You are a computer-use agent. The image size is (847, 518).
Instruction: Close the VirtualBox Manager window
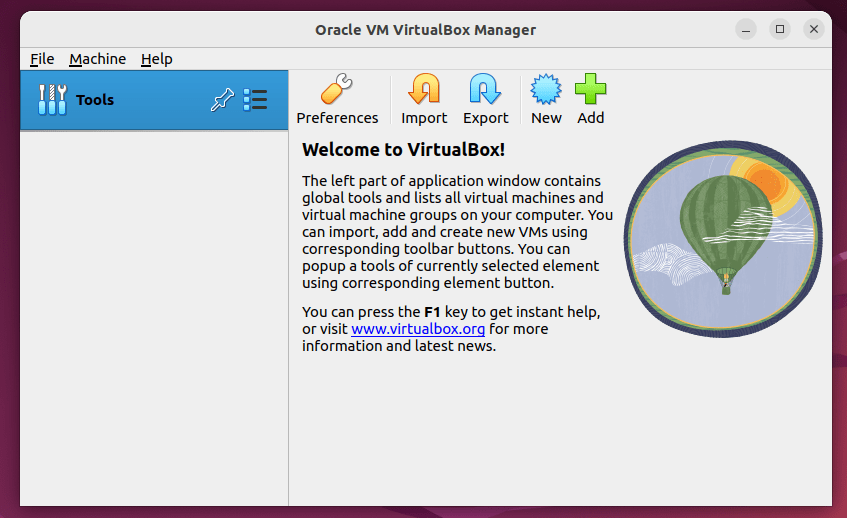pos(814,29)
